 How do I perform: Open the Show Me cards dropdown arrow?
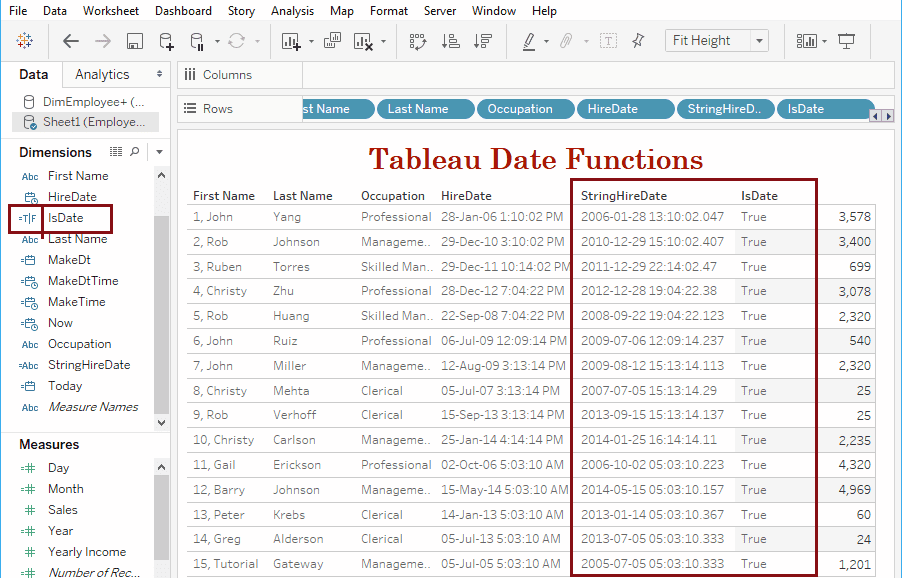coord(824,41)
